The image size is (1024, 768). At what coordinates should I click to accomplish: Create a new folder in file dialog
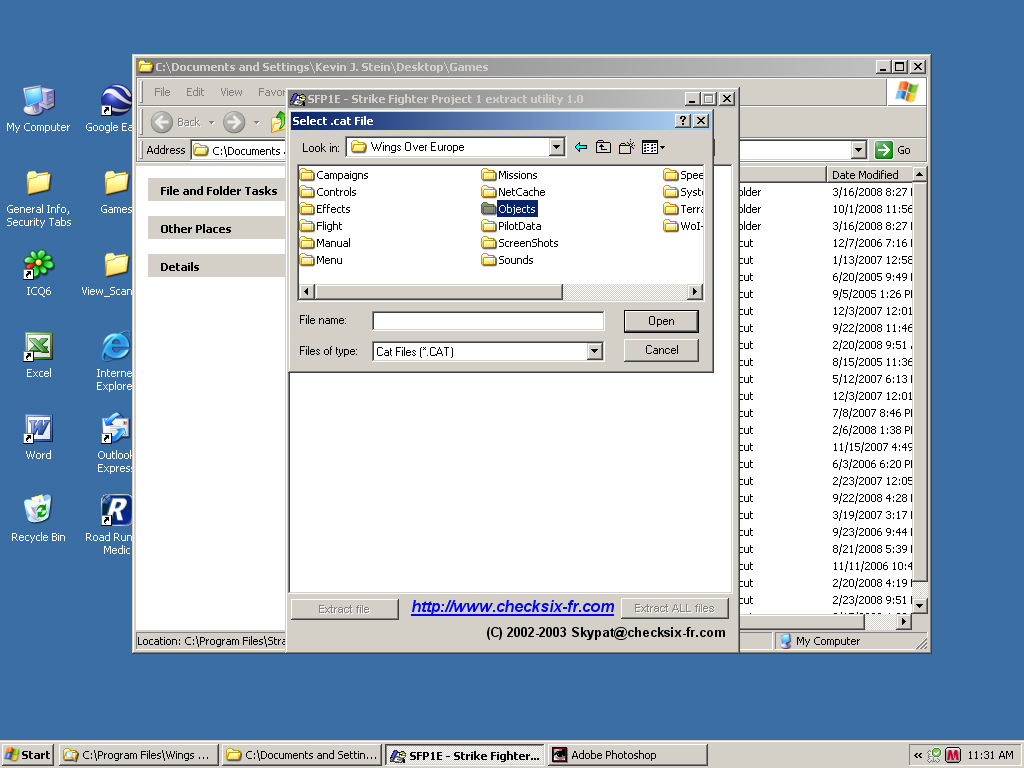(626, 148)
